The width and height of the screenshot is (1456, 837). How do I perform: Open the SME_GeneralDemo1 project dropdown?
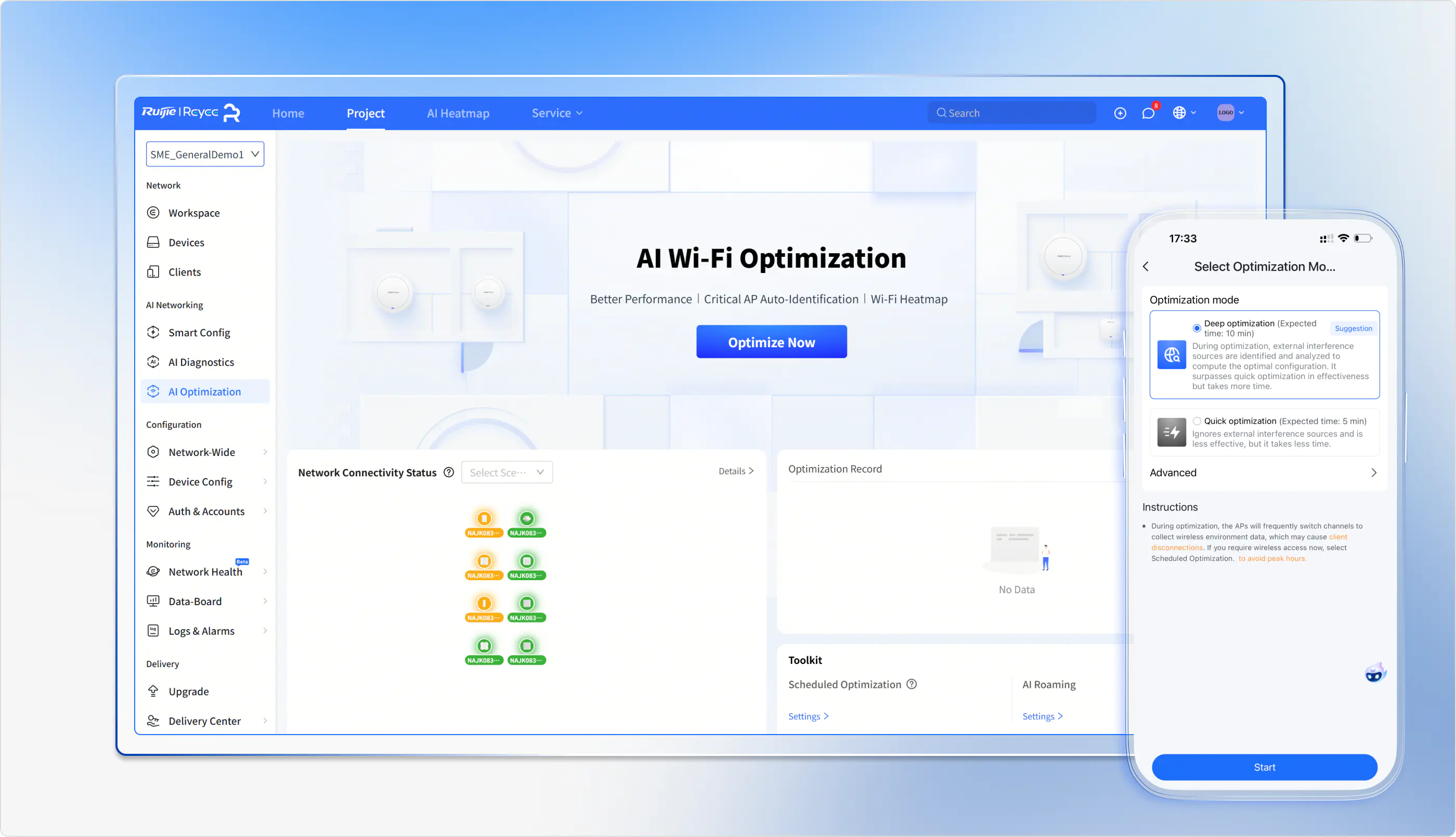pyautogui.click(x=205, y=154)
